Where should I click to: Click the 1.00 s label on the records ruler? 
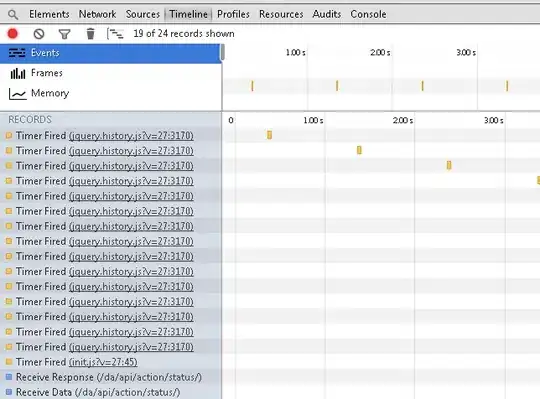[x=313, y=120]
